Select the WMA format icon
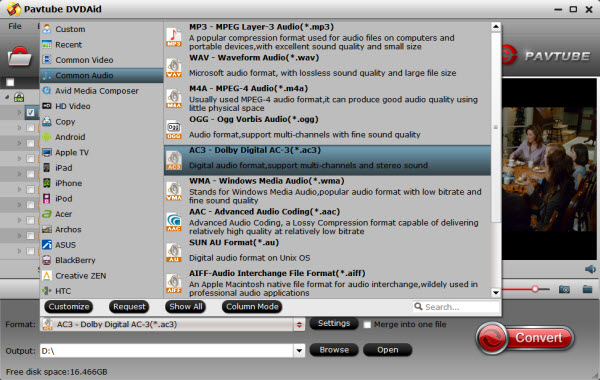Image resolution: width=600 pixels, height=380 pixels. [x=174, y=191]
